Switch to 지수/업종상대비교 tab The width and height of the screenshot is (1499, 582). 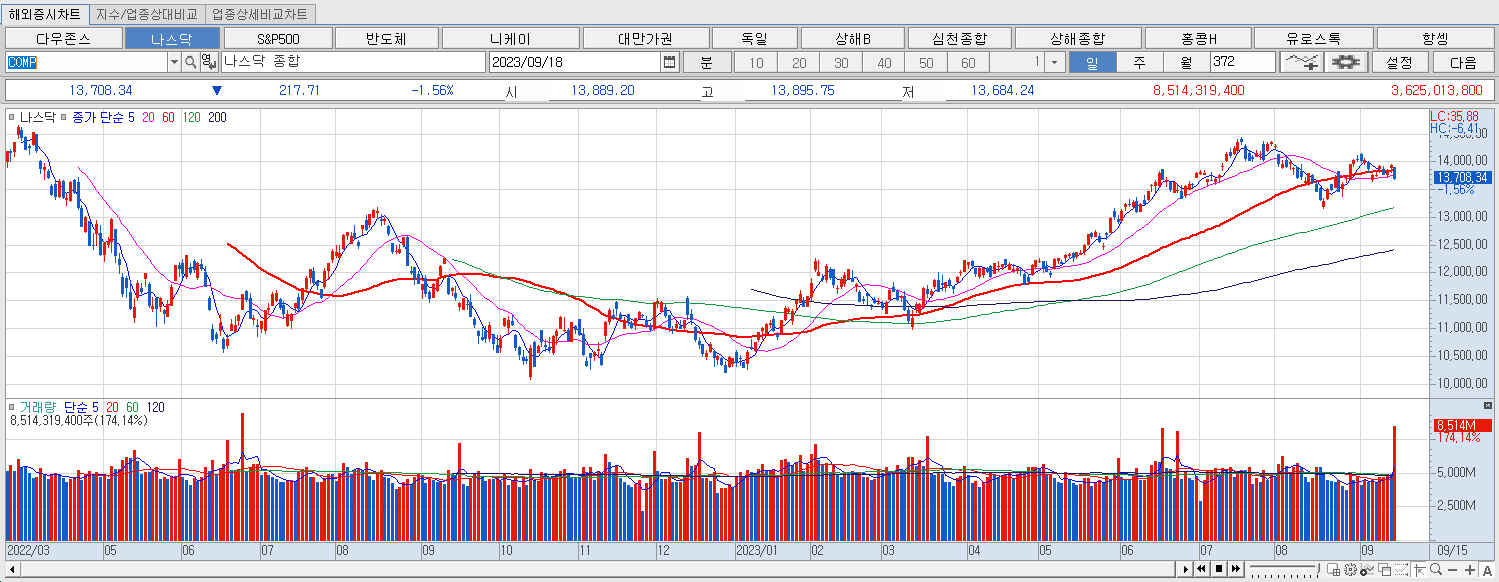click(149, 14)
